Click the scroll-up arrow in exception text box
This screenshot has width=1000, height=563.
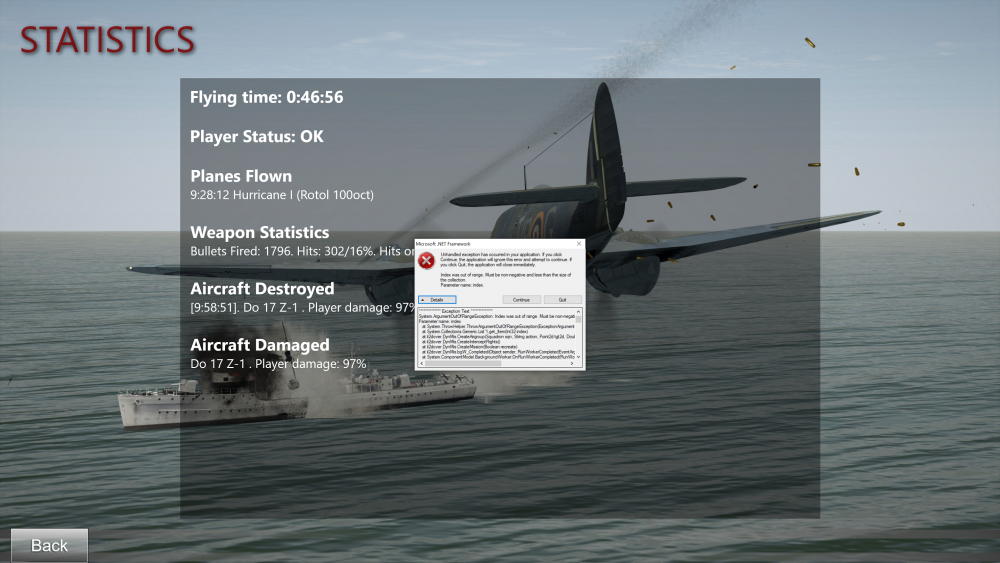coord(578,312)
